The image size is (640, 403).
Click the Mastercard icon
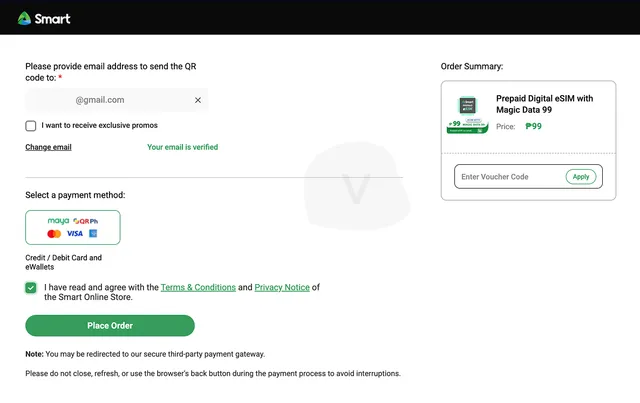coord(54,234)
